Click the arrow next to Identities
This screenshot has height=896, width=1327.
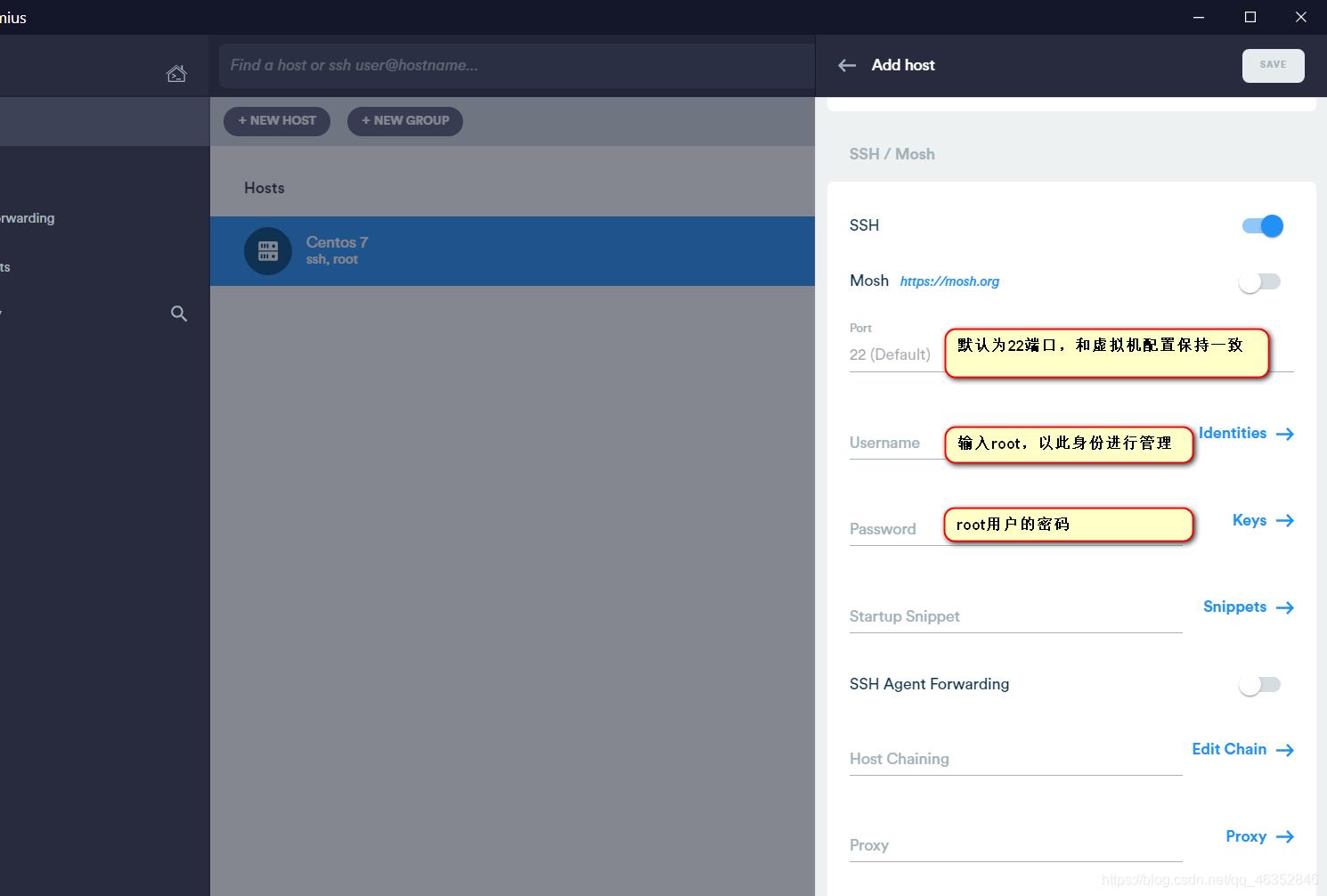coord(1285,434)
